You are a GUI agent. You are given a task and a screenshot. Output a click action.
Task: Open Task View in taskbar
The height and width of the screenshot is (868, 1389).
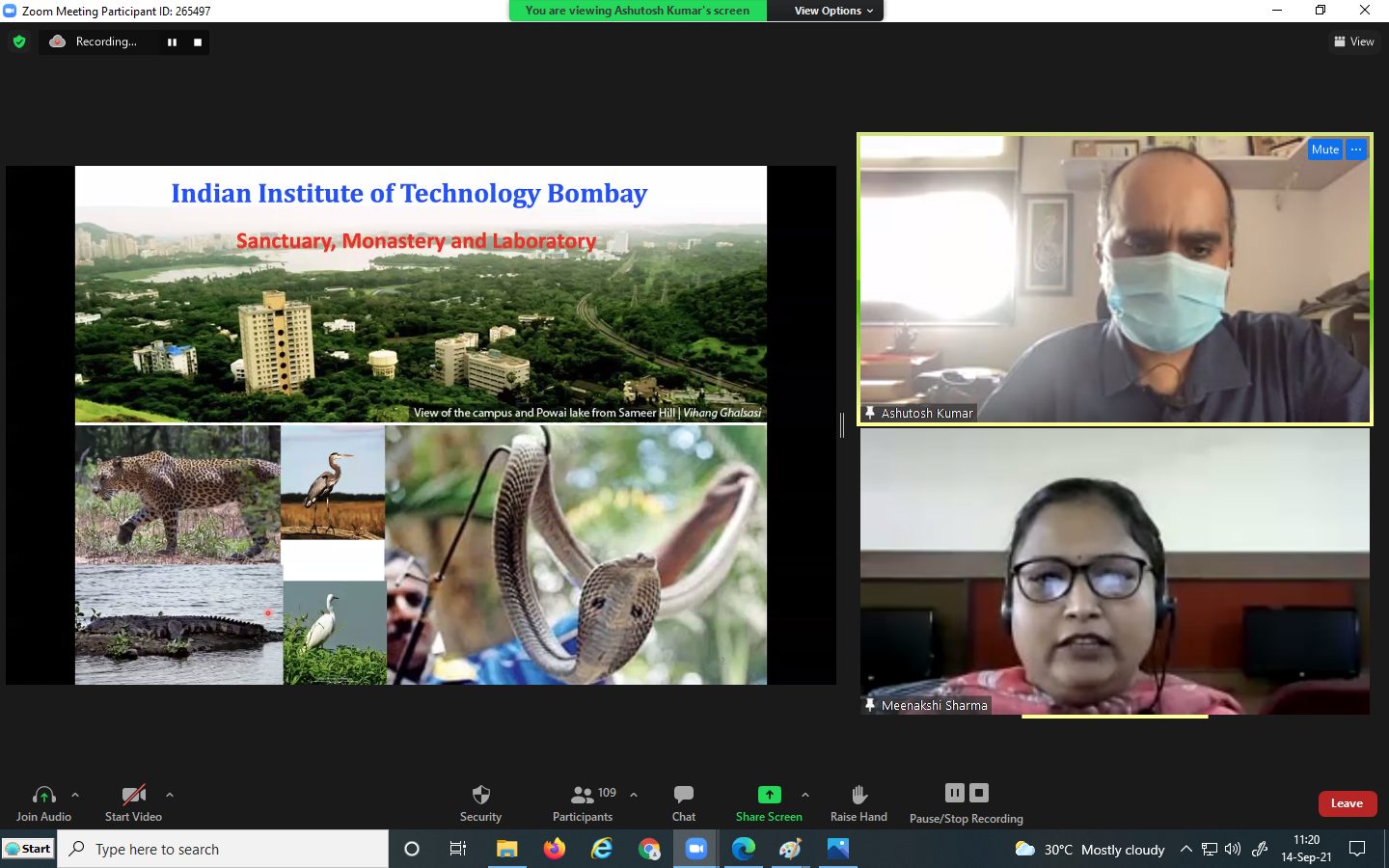[458, 849]
